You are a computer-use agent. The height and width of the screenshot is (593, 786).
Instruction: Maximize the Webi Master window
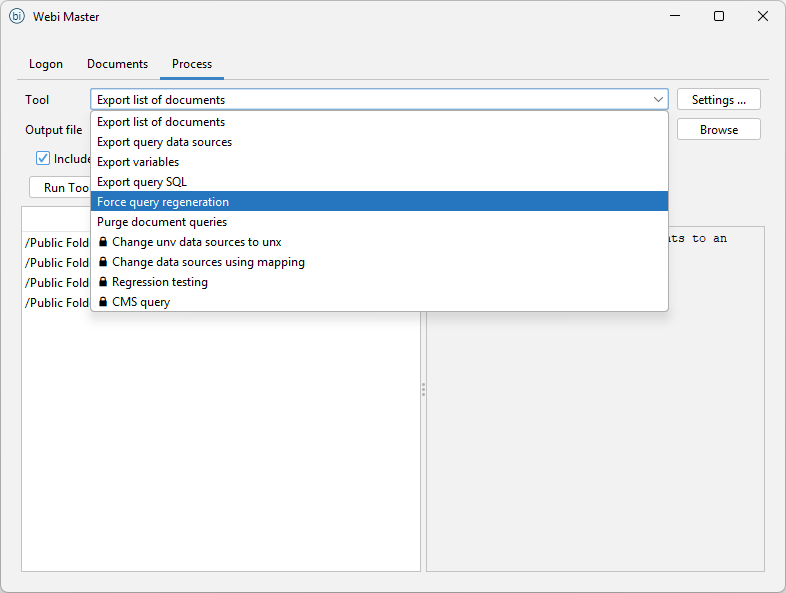click(x=718, y=16)
